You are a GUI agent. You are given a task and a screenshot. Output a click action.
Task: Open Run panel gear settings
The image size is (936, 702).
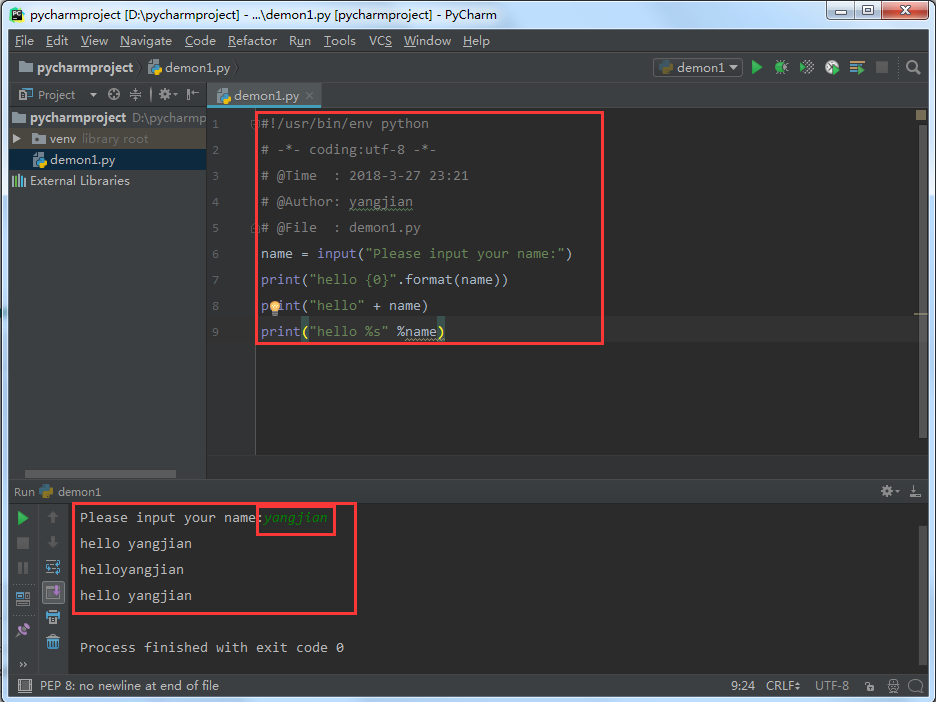(889, 491)
